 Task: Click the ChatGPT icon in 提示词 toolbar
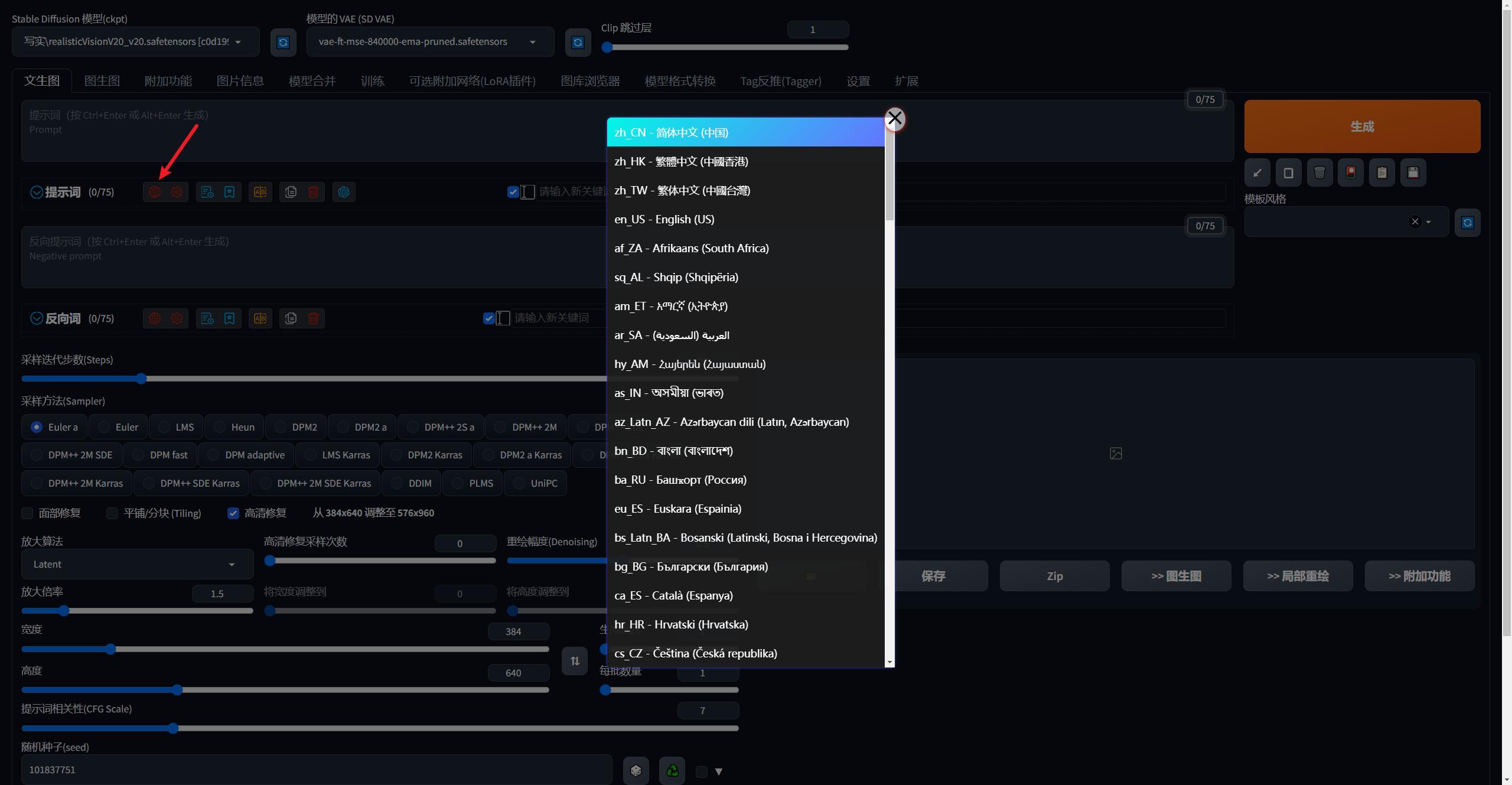pyautogui.click(x=344, y=192)
